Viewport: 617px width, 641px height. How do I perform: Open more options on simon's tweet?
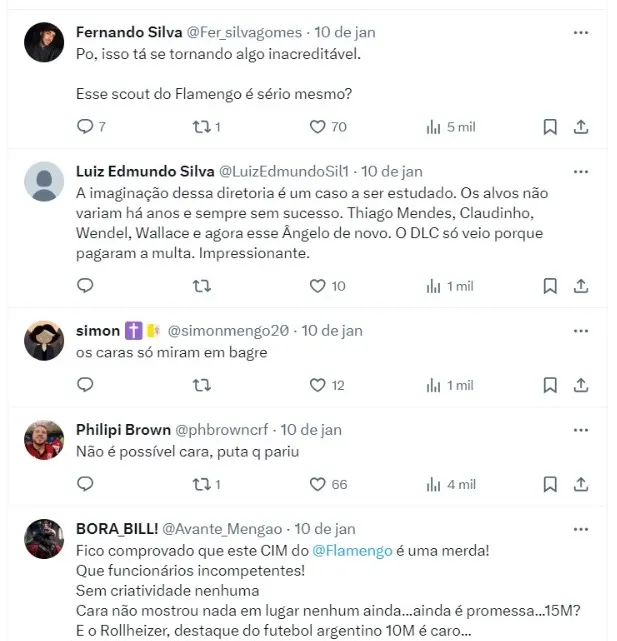[x=581, y=330]
